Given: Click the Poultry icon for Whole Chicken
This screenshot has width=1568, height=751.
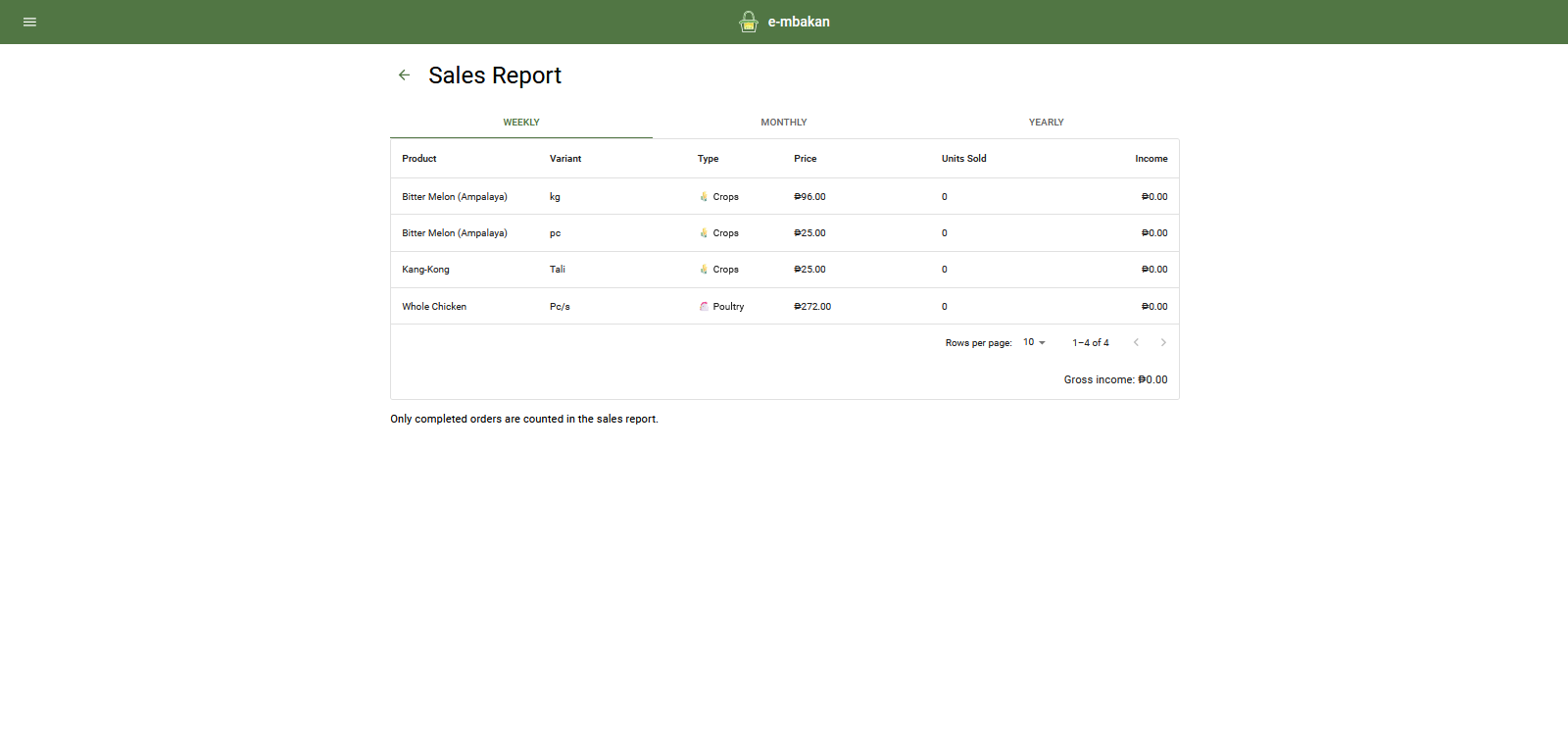Looking at the screenshot, I should pyautogui.click(x=704, y=307).
